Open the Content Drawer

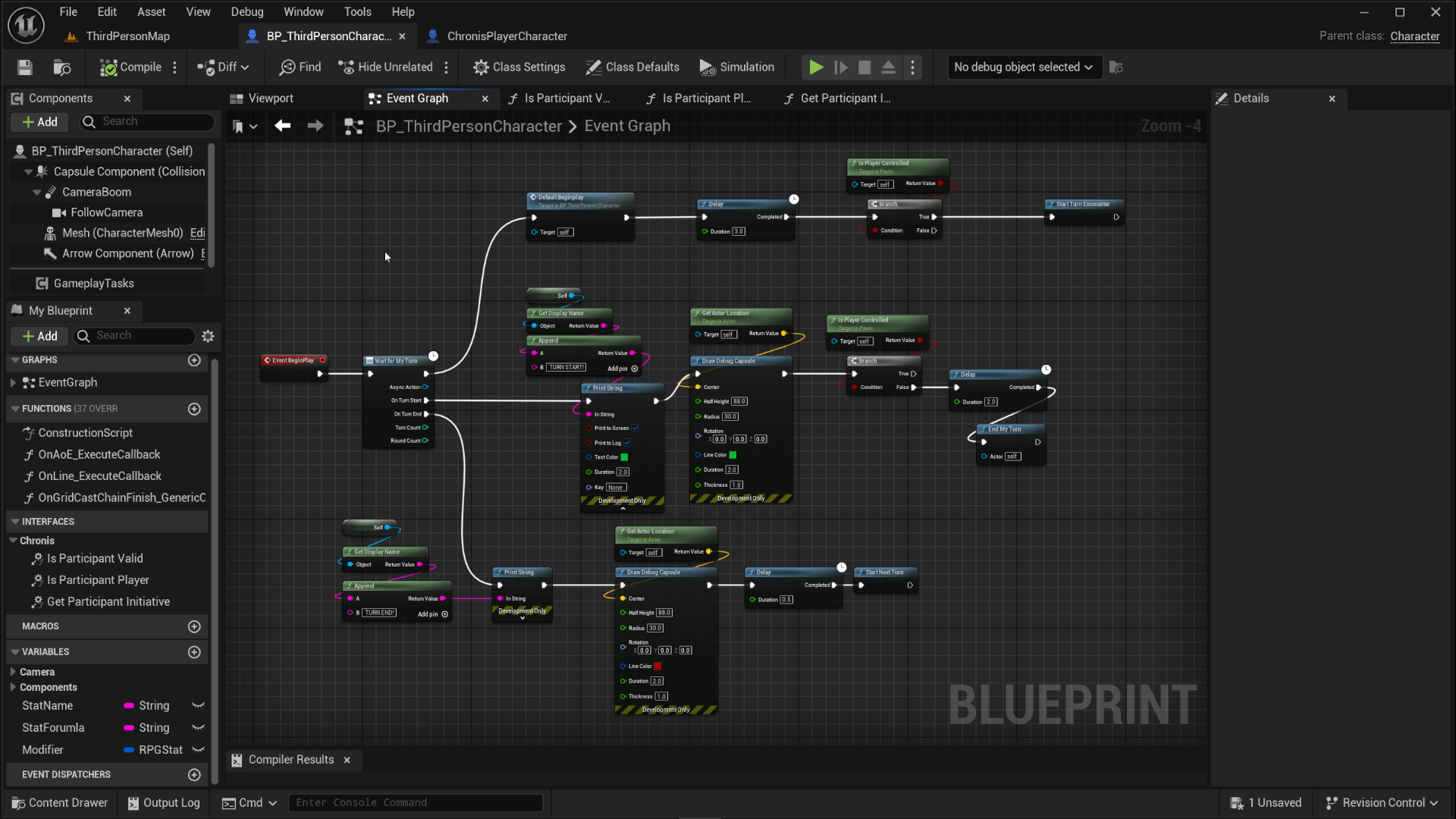61,802
